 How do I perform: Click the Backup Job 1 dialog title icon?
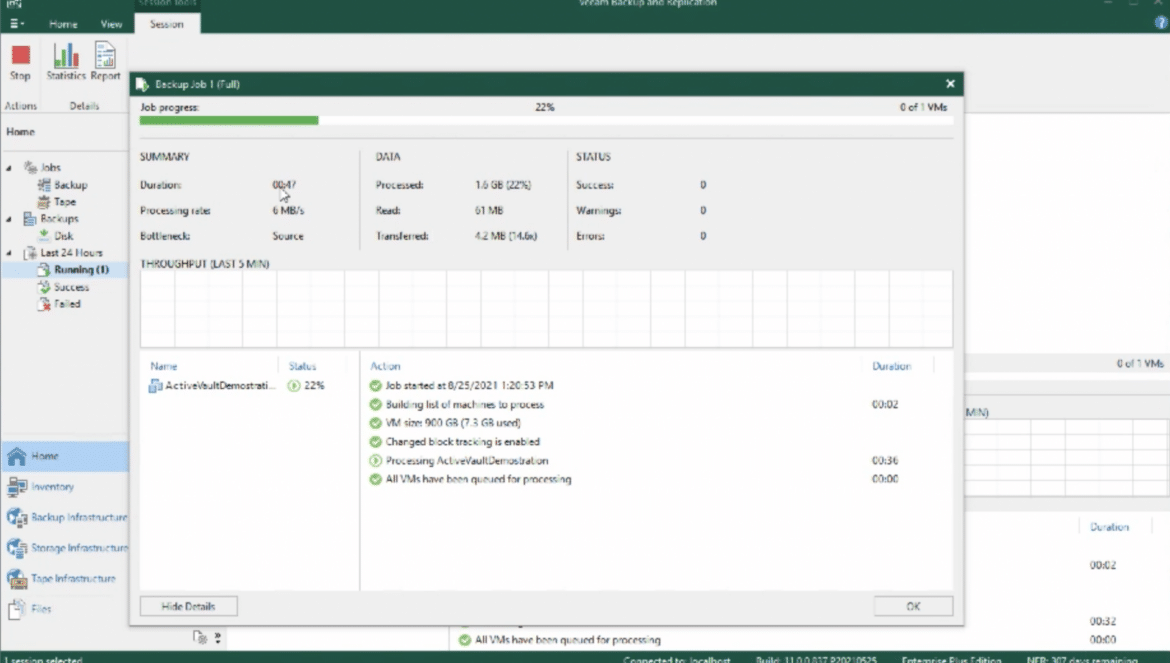(142, 84)
